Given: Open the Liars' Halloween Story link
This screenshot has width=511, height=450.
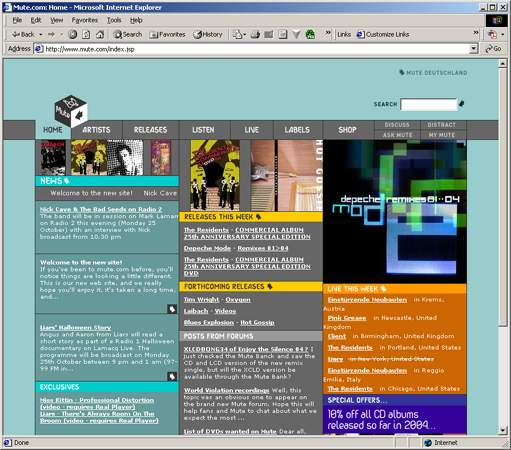Looking at the screenshot, I should tap(76, 328).
